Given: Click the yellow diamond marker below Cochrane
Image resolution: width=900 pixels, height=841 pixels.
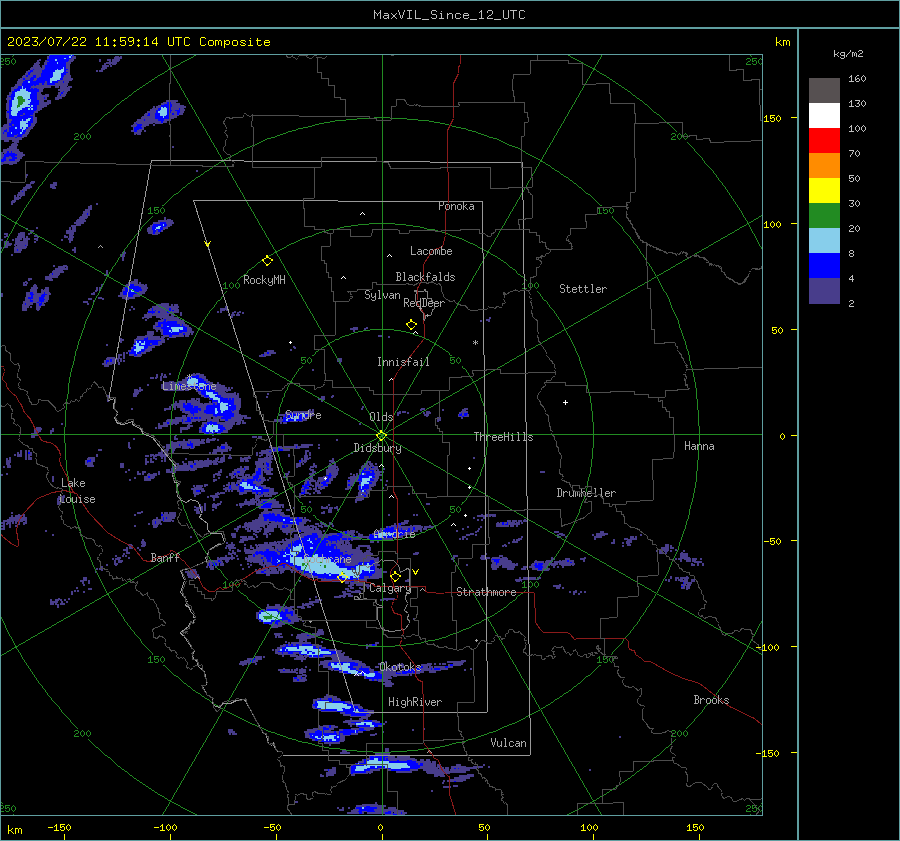Looking at the screenshot, I should (x=342, y=577).
